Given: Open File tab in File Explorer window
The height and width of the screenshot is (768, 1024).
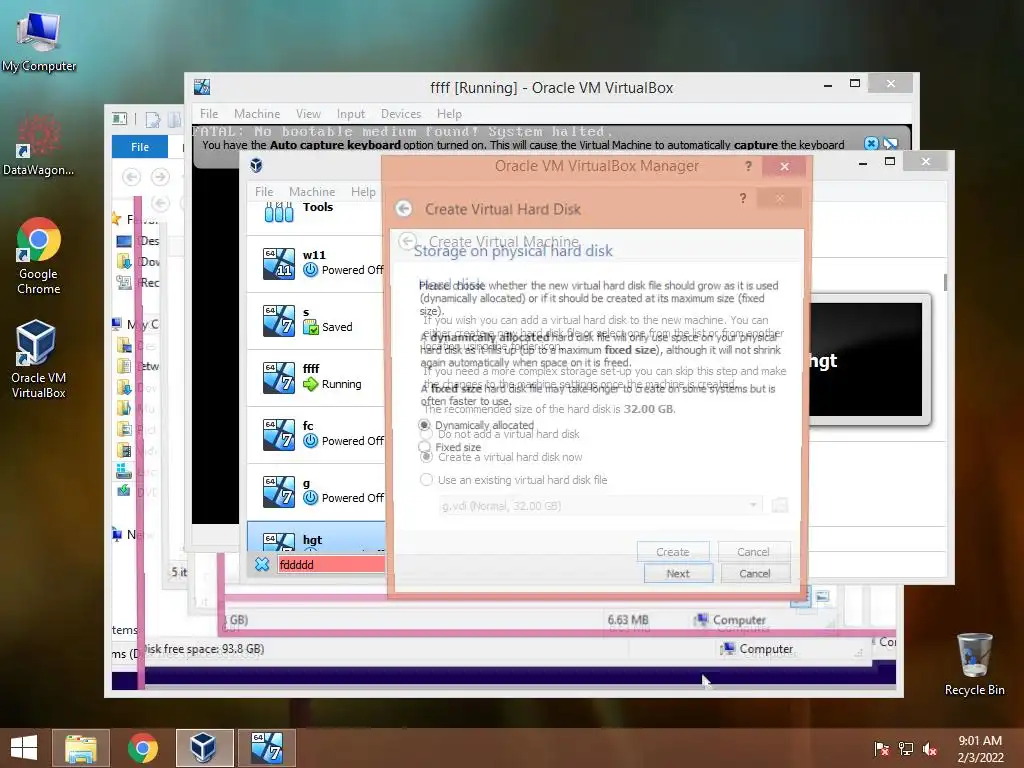Looking at the screenshot, I should point(140,147).
